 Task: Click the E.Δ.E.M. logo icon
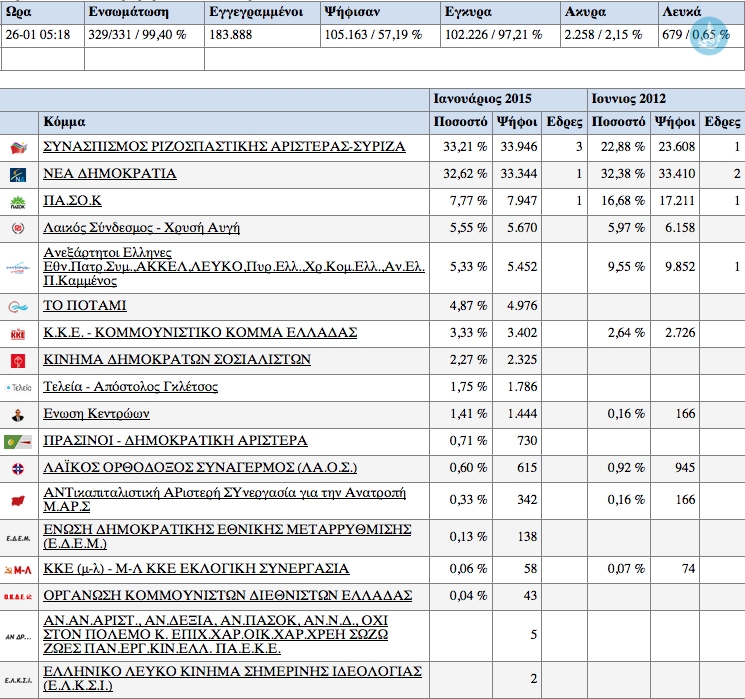click(x=18, y=538)
